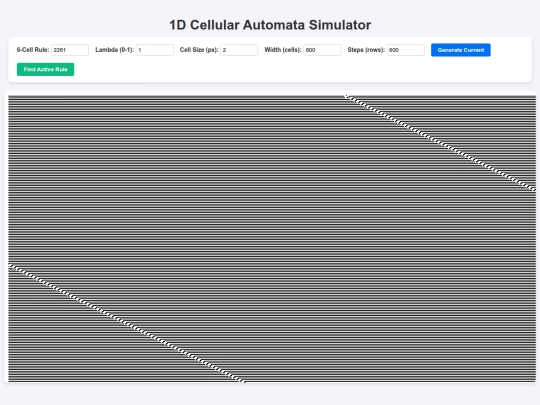
Task: Click the 'Cell Size (px):' label
Action: 199,50
